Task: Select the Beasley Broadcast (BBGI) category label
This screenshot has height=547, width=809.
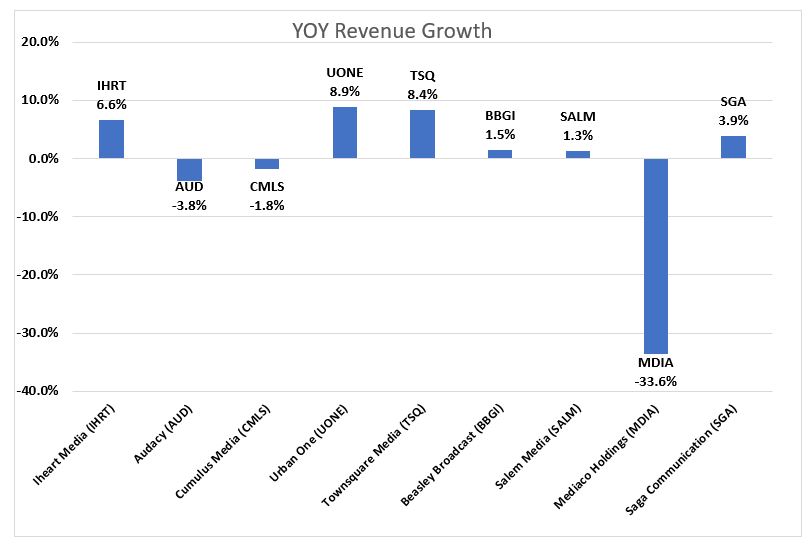Action: pyautogui.click(x=452, y=455)
